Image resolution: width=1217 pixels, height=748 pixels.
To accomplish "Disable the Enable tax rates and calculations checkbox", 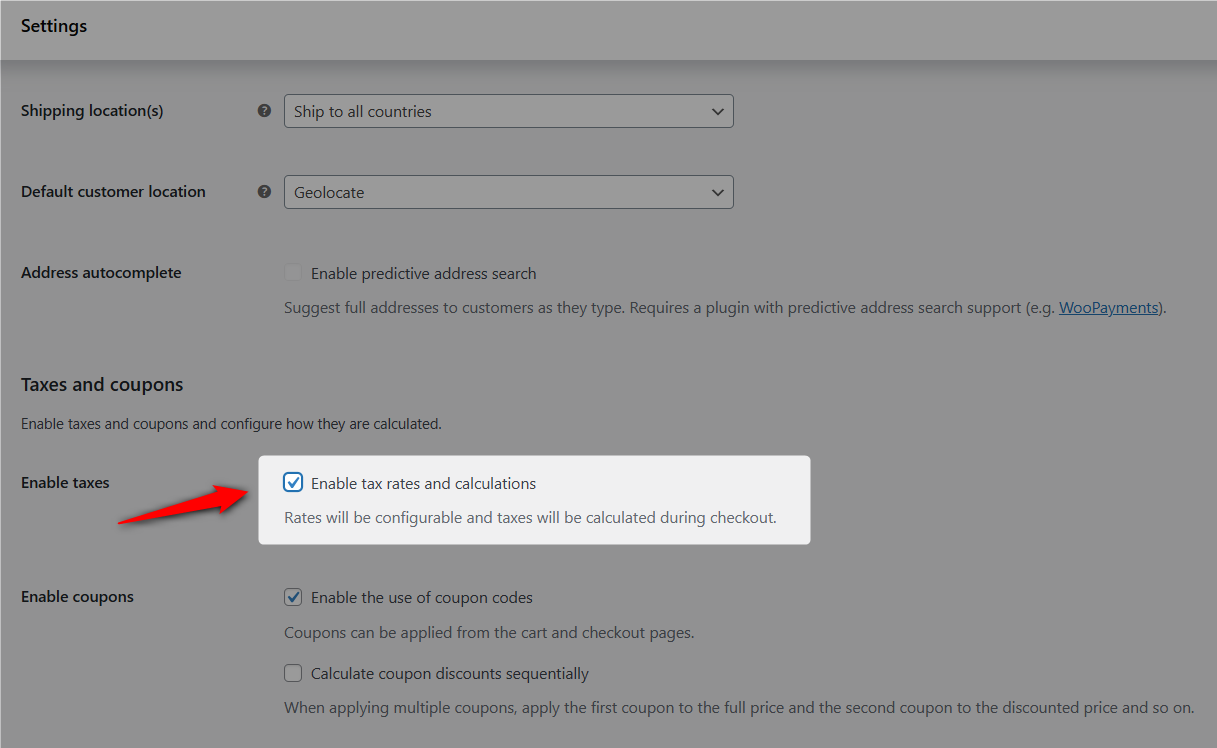I will tap(293, 482).
